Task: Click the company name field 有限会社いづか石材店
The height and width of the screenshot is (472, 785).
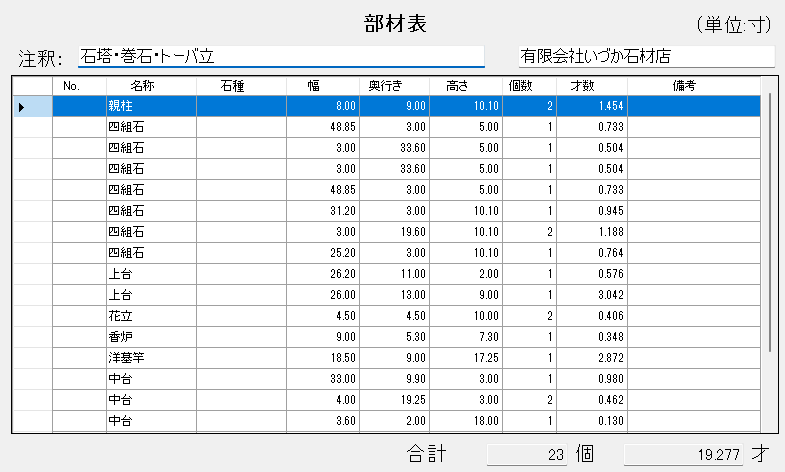Action: click(x=646, y=57)
